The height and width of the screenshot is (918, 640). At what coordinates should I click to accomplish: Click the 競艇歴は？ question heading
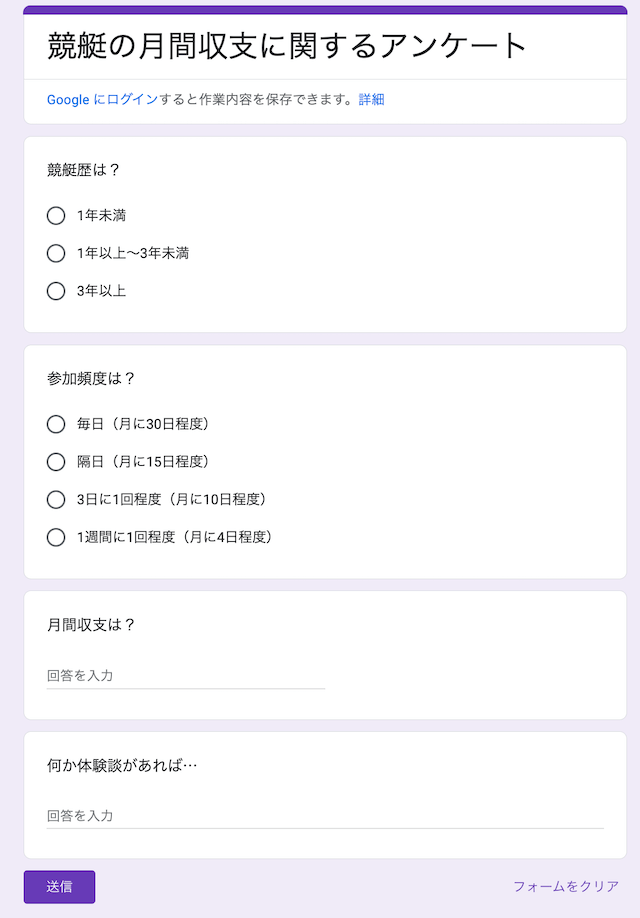point(83,169)
